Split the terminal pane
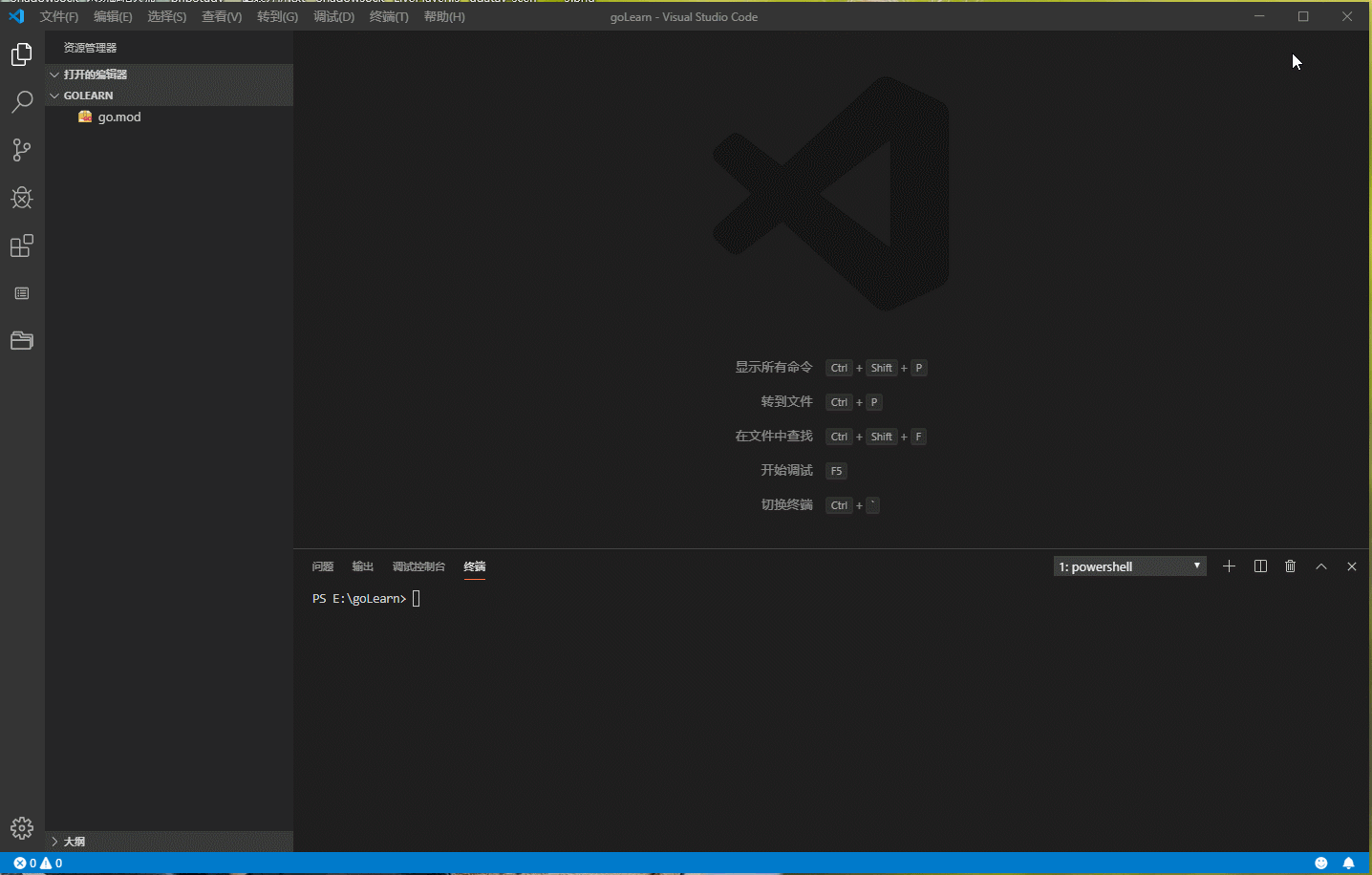Viewport: 1372px width, 875px height. click(1260, 566)
